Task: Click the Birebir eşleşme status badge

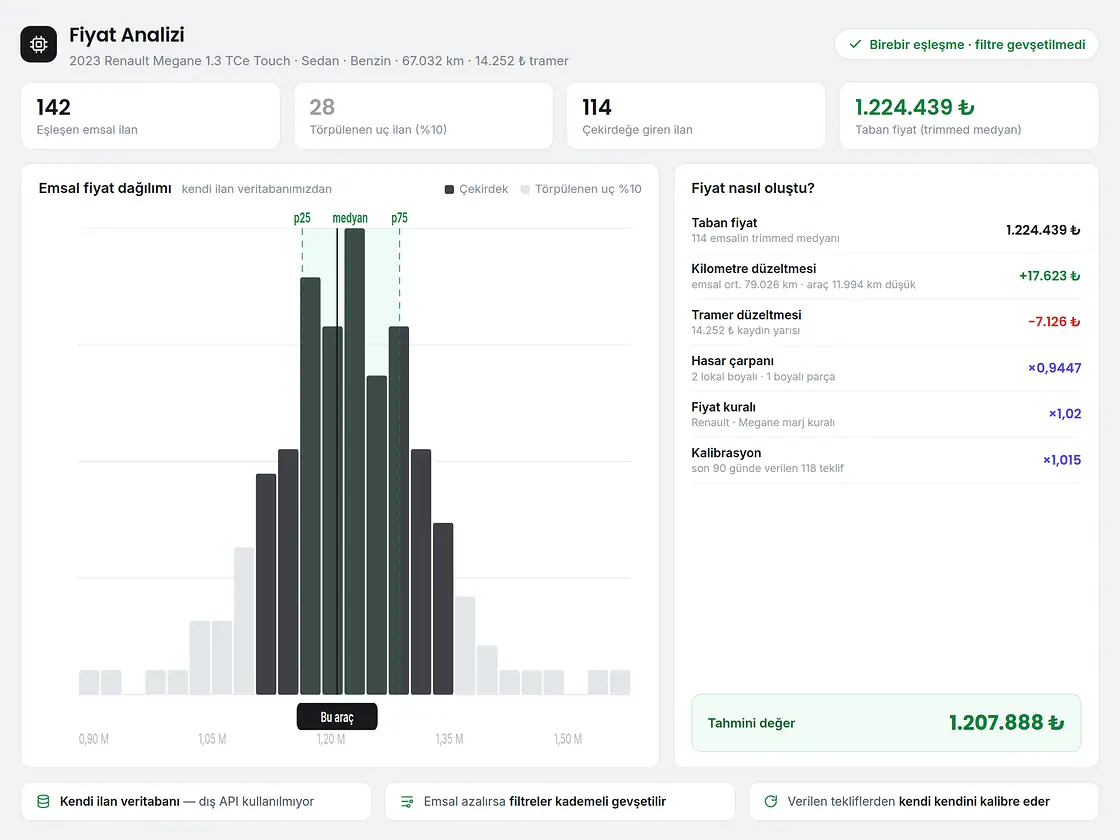Action: pos(966,44)
